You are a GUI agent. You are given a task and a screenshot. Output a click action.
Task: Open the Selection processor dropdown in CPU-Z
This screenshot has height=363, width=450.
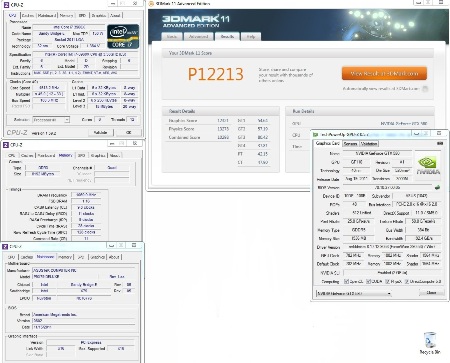click(51, 120)
